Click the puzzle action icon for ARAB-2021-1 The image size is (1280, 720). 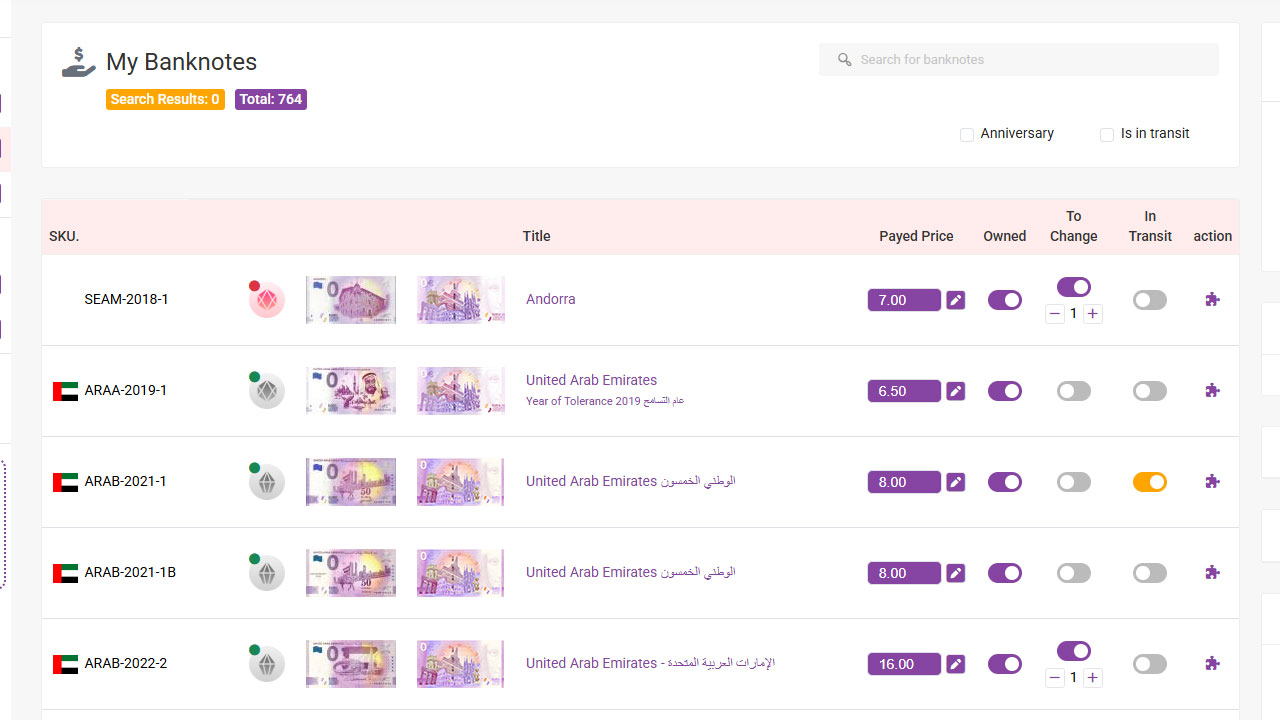click(x=1212, y=481)
